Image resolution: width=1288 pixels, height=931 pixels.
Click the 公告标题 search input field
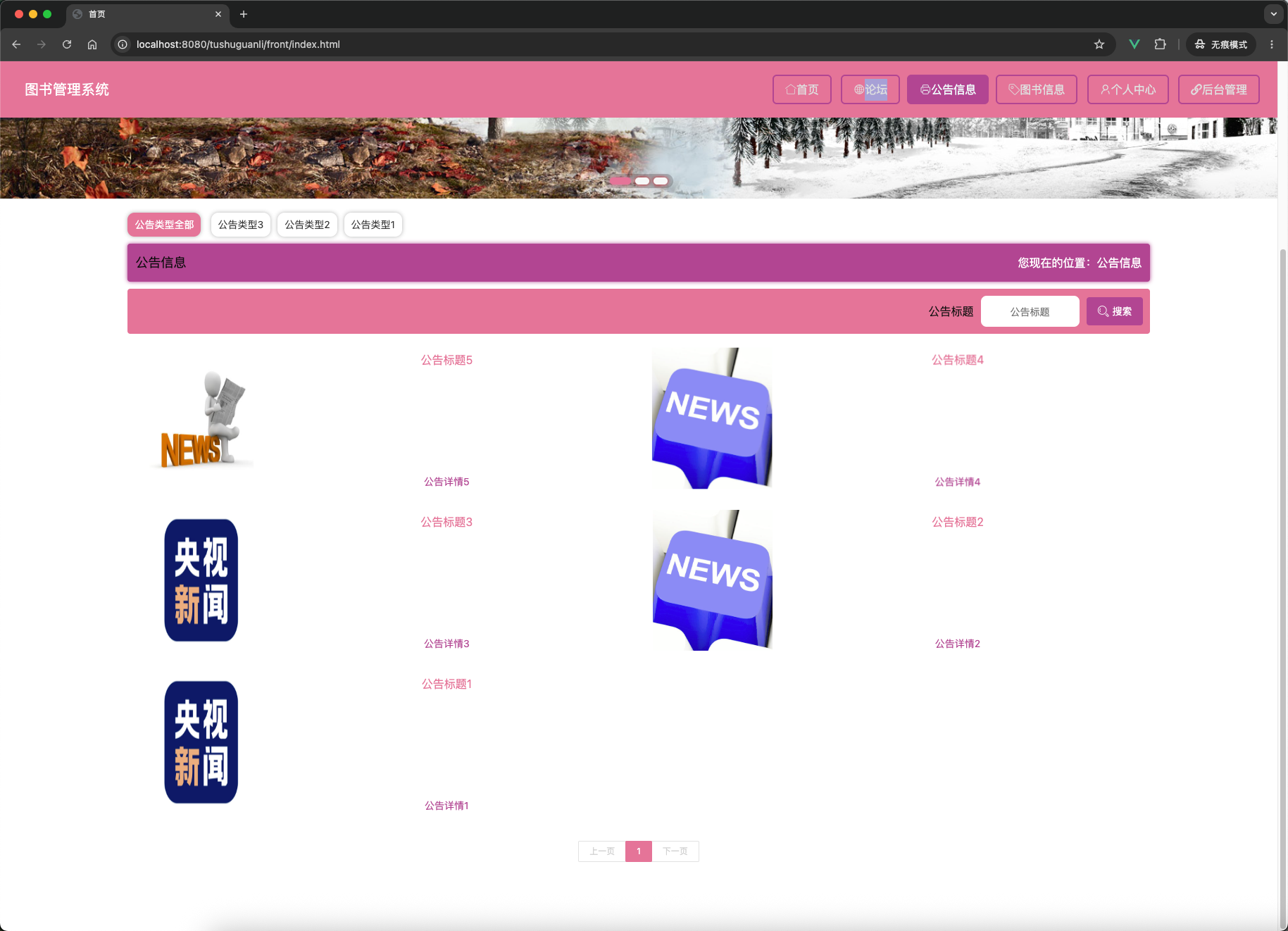(x=1030, y=311)
